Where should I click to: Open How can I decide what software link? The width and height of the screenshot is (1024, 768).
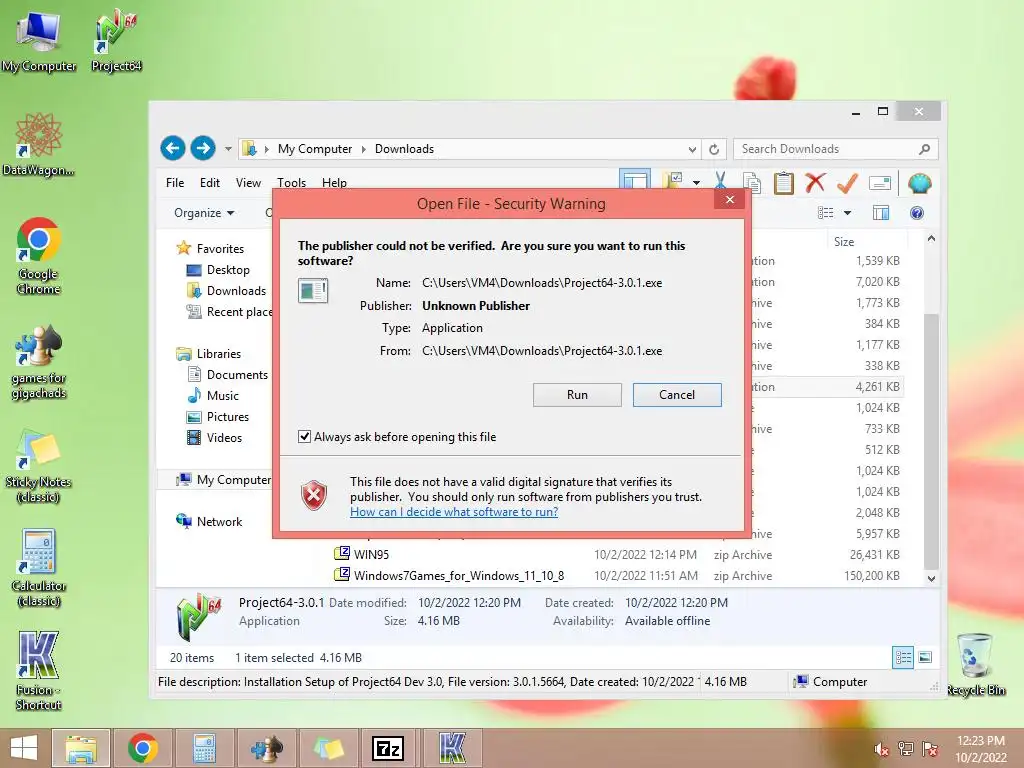pos(454,511)
